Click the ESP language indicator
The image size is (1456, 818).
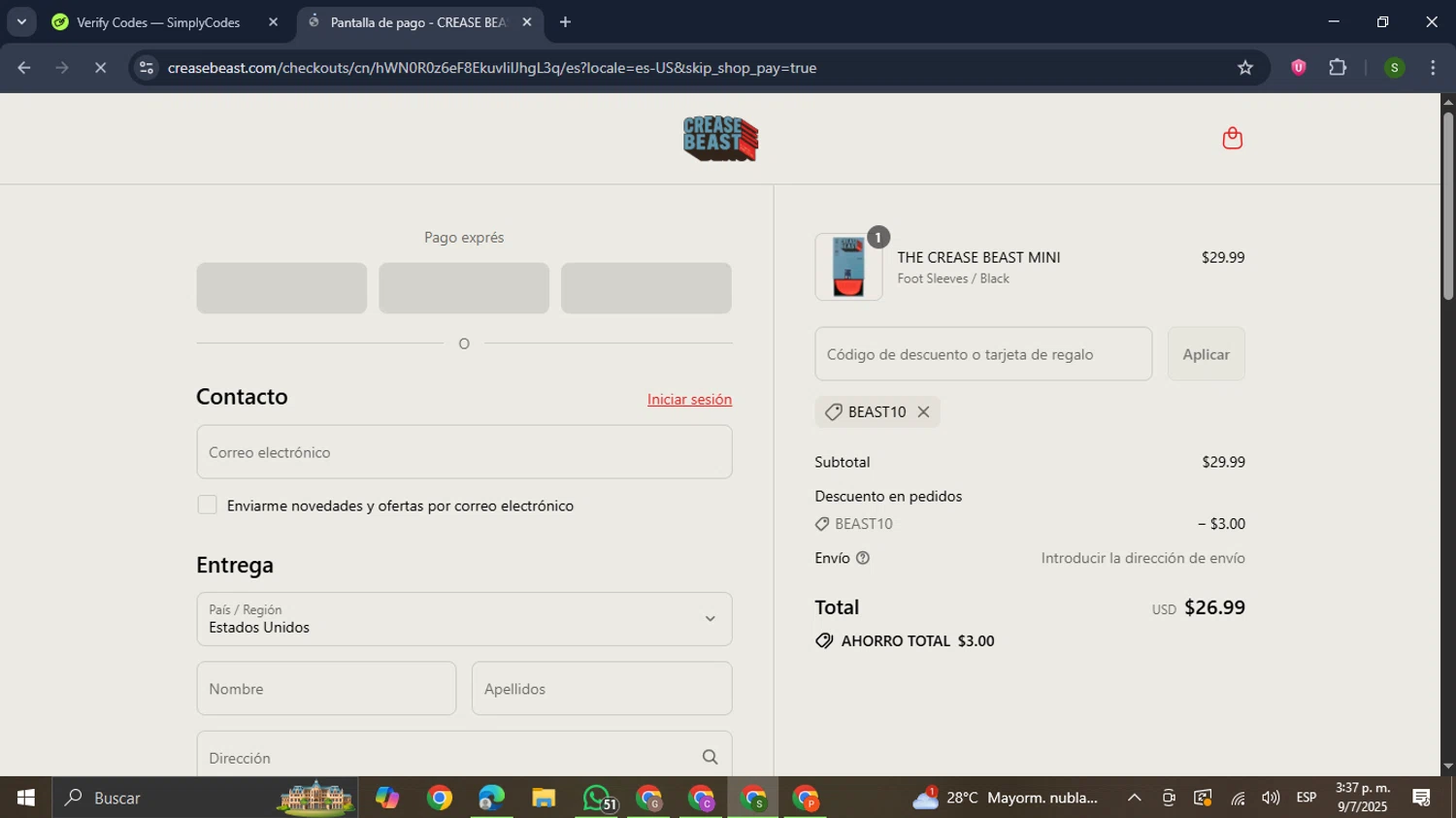(x=1307, y=798)
